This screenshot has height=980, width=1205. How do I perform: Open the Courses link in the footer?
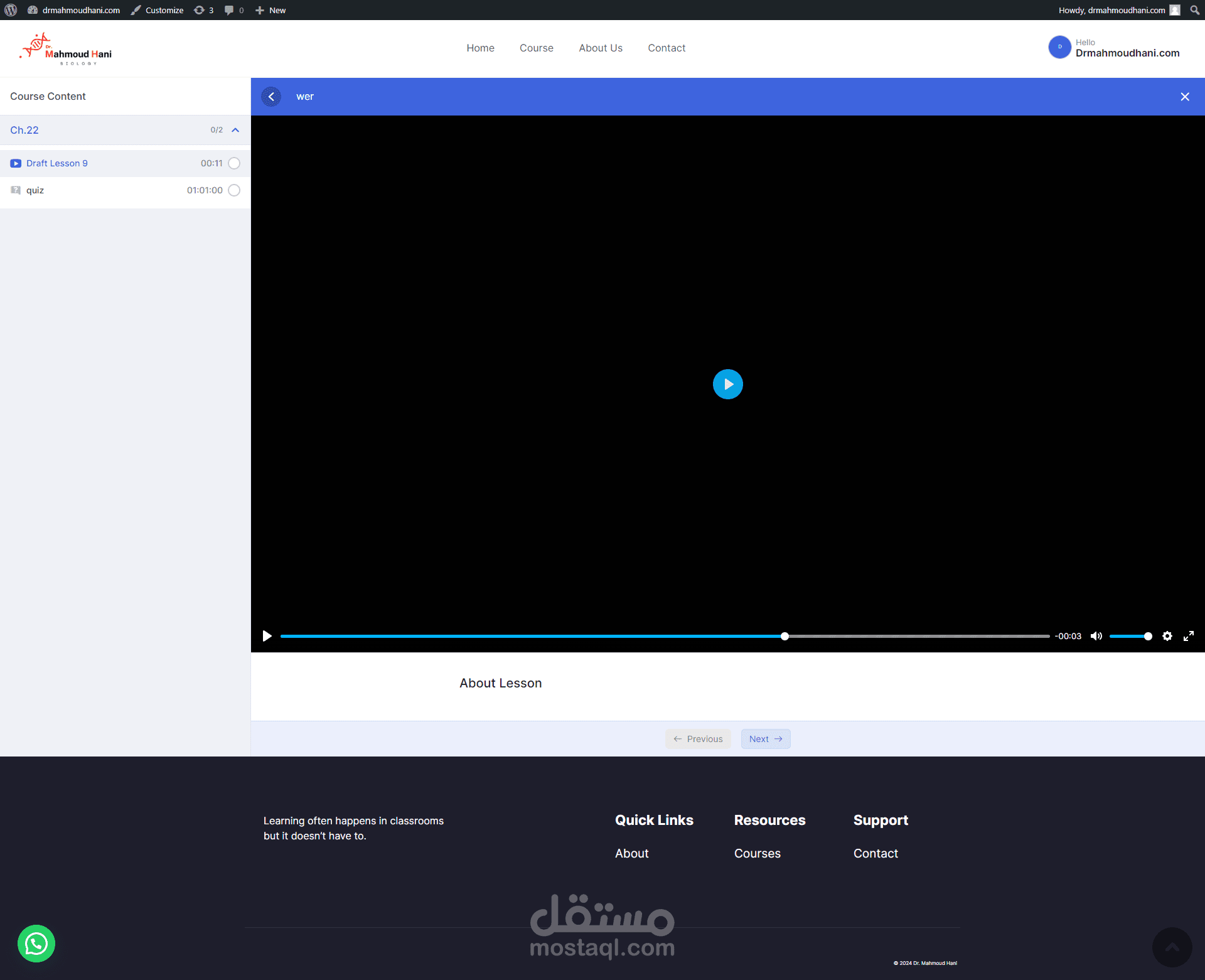point(757,853)
